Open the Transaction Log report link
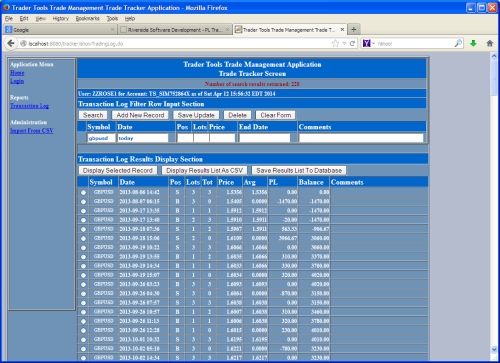The image size is (500, 363). tap(30, 106)
